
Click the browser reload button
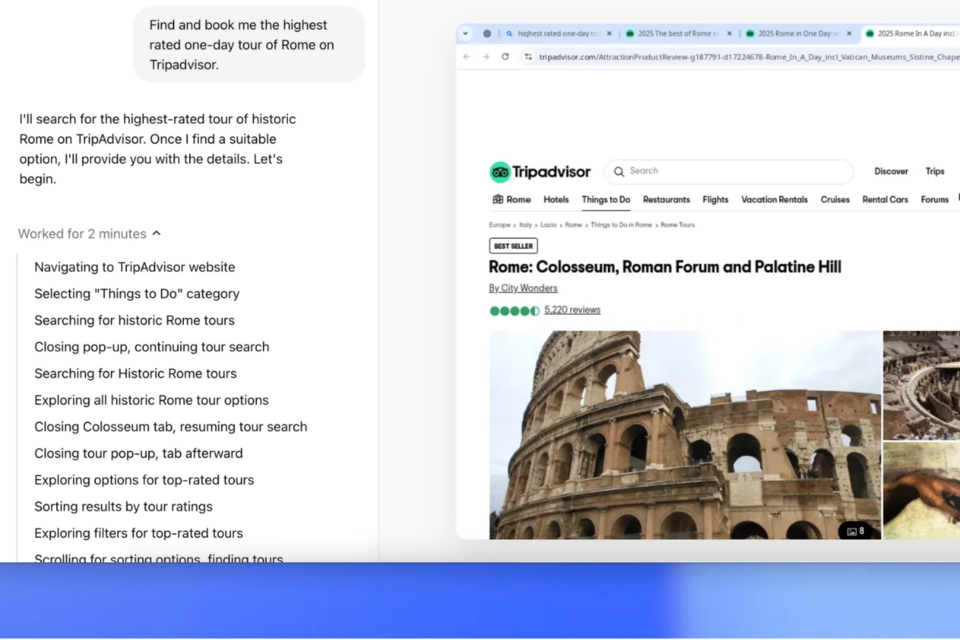click(x=505, y=57)
